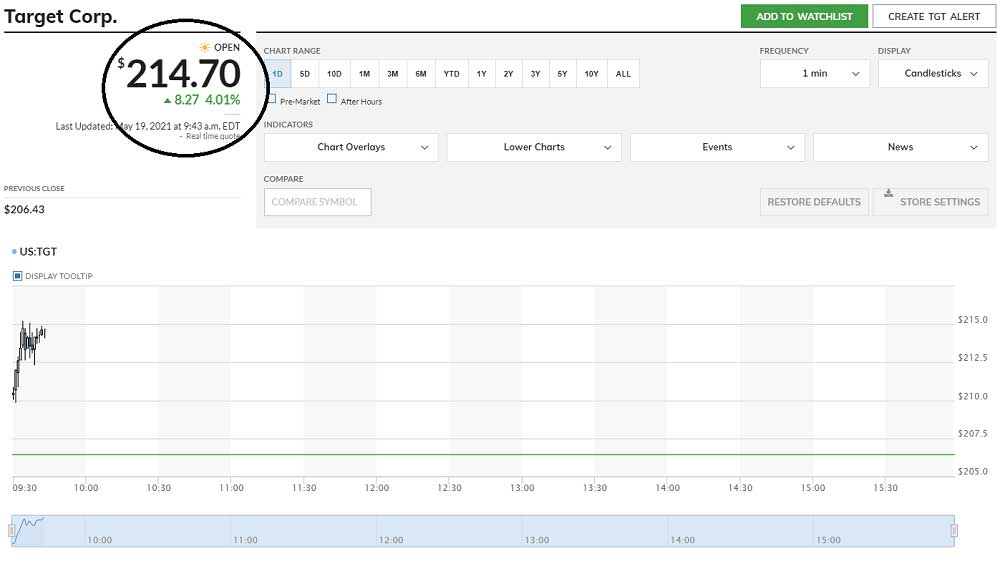Click the candlesticks near 09:30 on chart
Viewport: 1000px width, 564px height.
tap(29, 360)
